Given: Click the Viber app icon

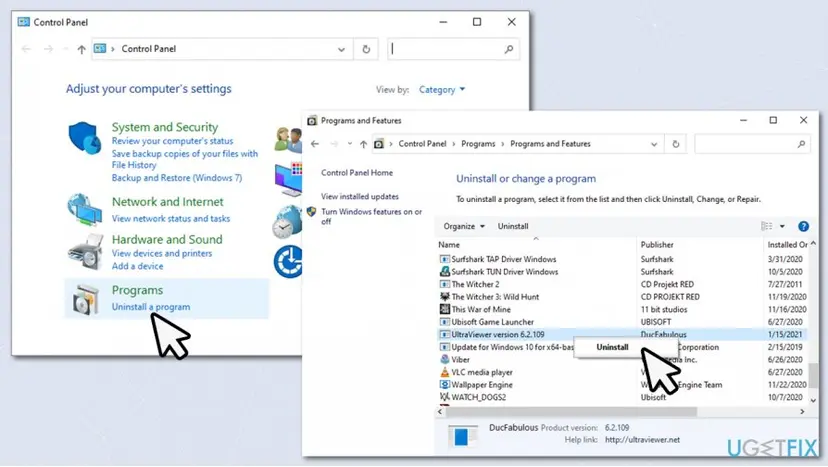Looking at the screenshot, I should 445,359.
